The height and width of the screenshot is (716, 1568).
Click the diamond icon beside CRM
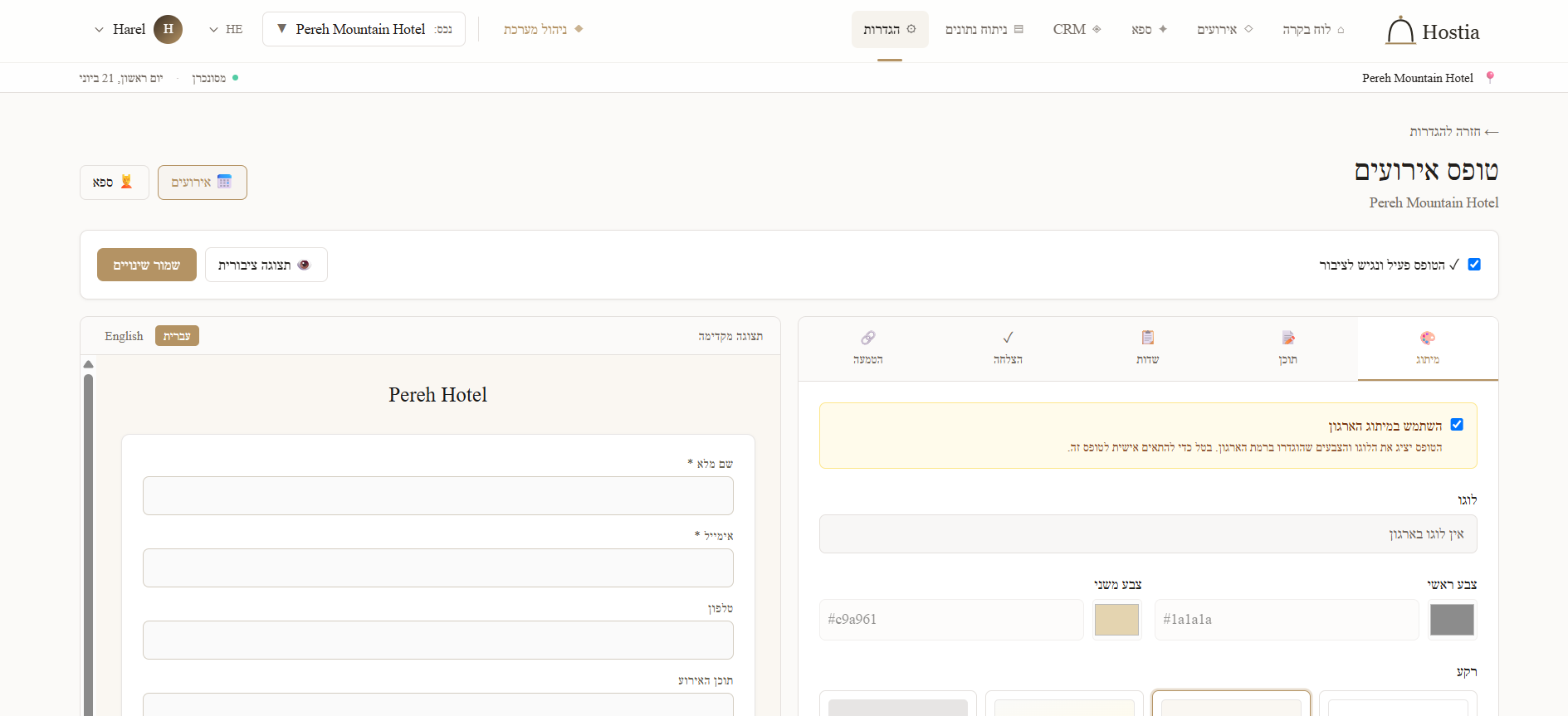click(1097, 29)
